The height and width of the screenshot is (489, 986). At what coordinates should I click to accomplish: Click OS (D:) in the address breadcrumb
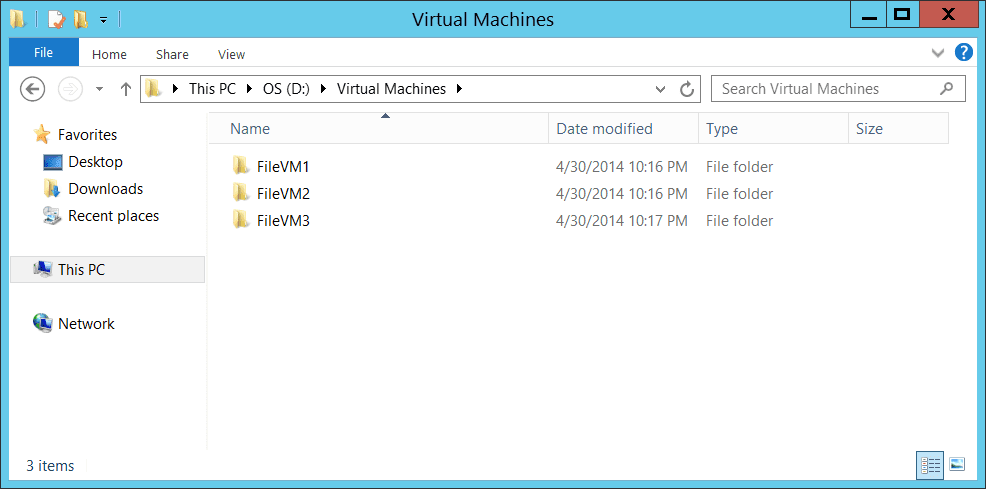286,89
